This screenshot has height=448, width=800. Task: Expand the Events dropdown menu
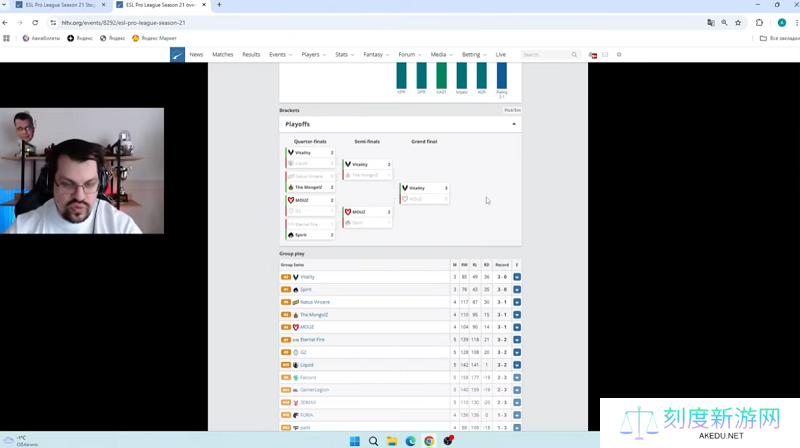(x=281, y=55)
